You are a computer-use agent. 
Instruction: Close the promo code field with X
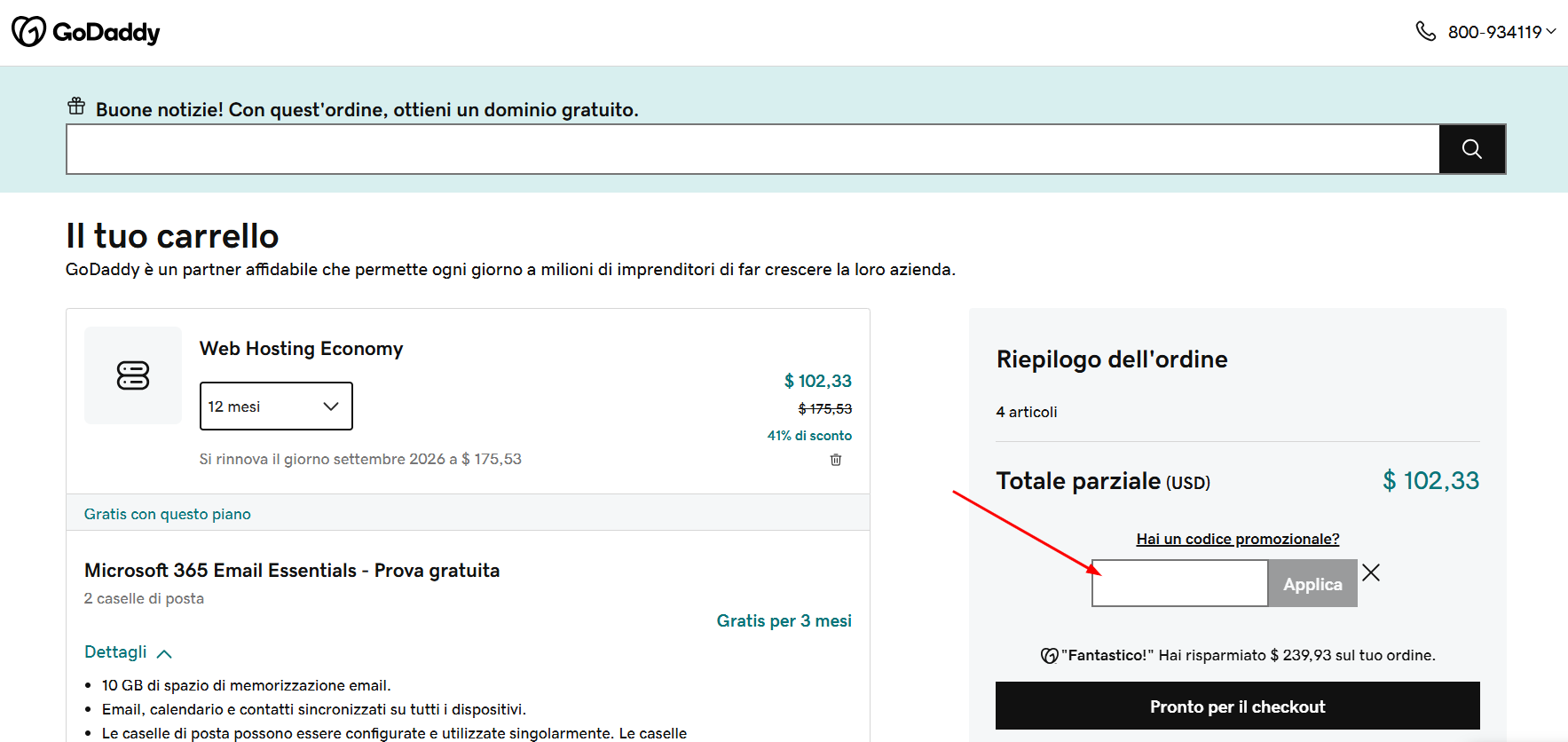[x=1371, y=572]
